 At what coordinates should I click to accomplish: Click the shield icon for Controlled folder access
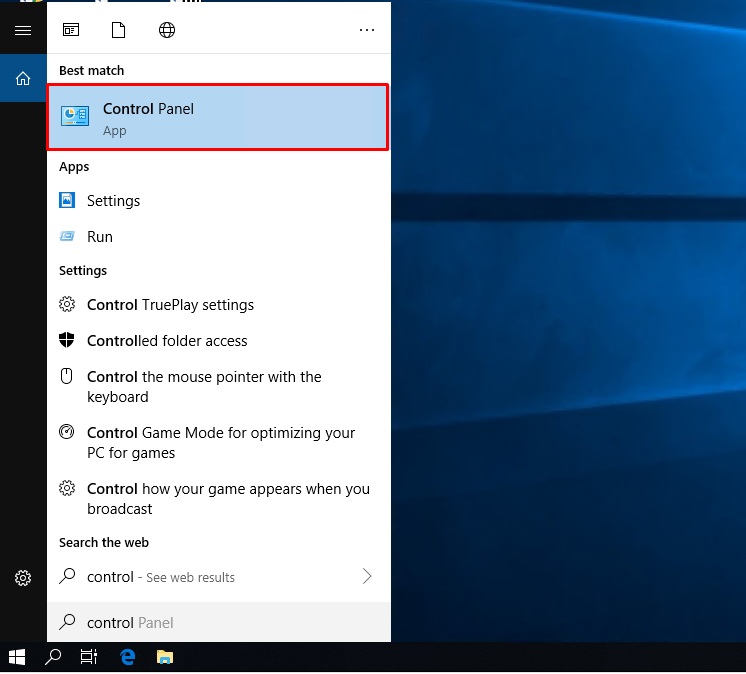pyautogui.click(x=67, y=340)
